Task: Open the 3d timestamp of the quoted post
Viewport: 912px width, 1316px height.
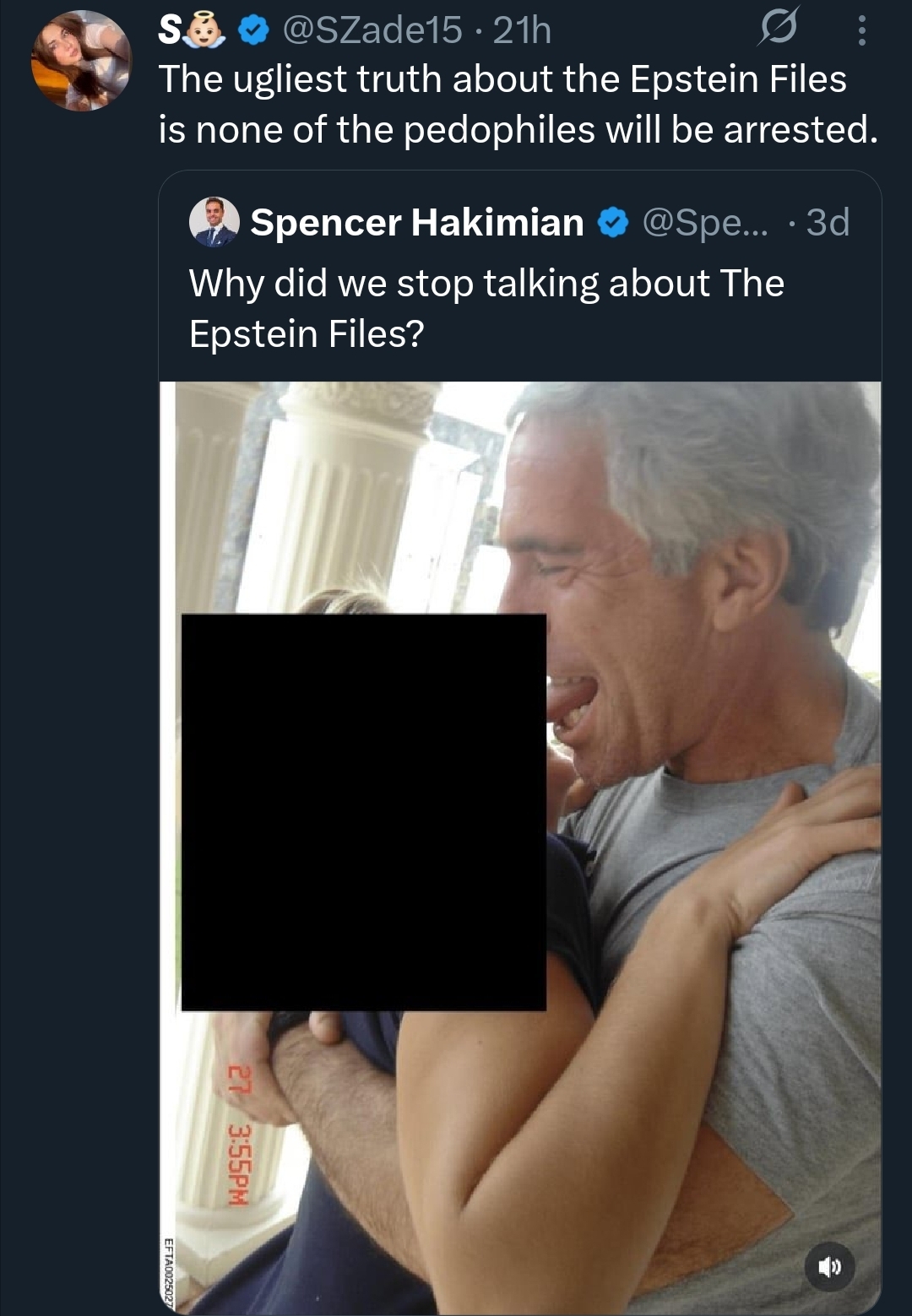Action: point(828,222)
